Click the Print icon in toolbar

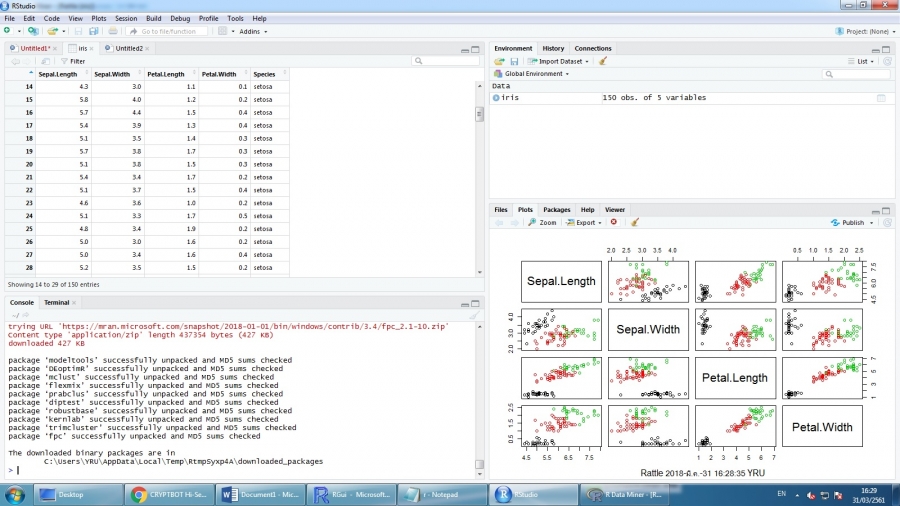click(112, 31)
